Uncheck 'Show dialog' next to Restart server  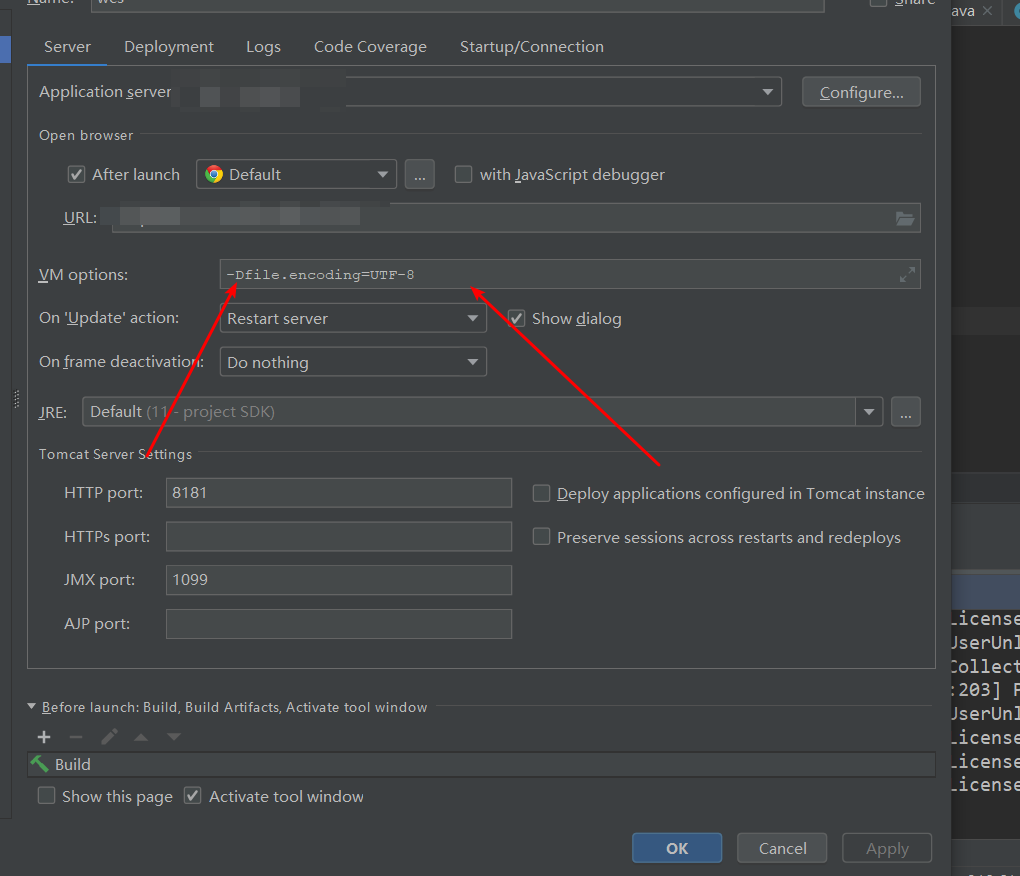(x=516, y=318)
